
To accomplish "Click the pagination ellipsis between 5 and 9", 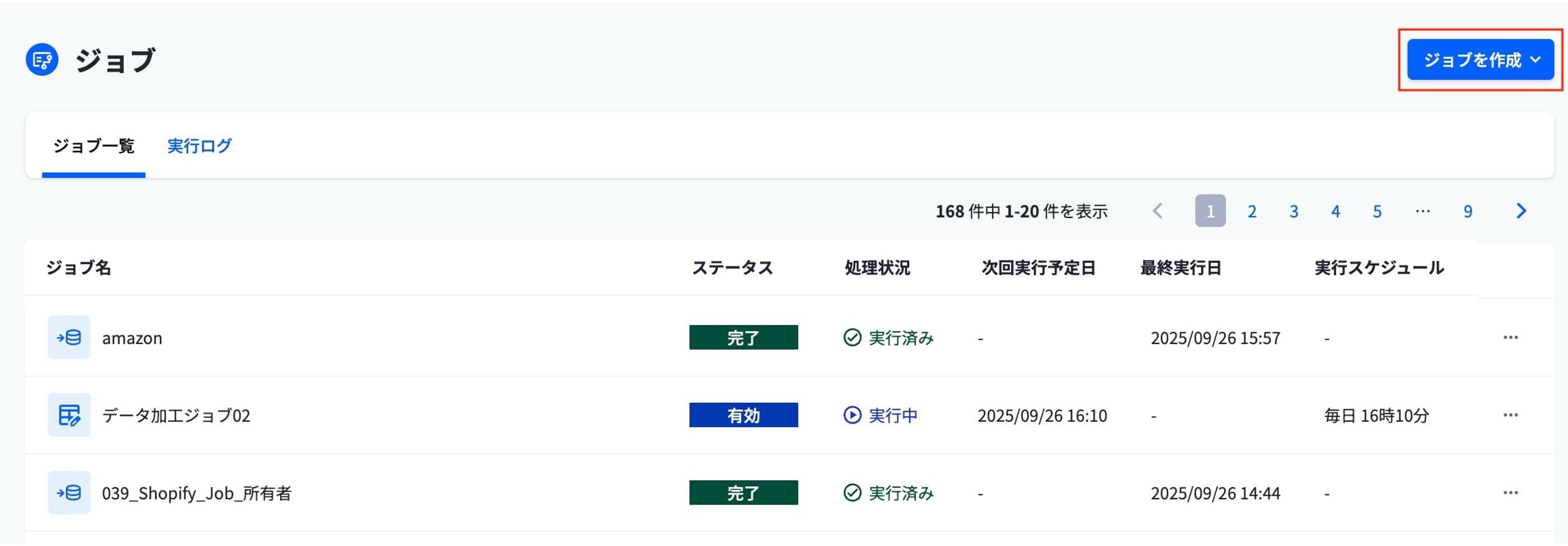I will (x=1423, y=211).
